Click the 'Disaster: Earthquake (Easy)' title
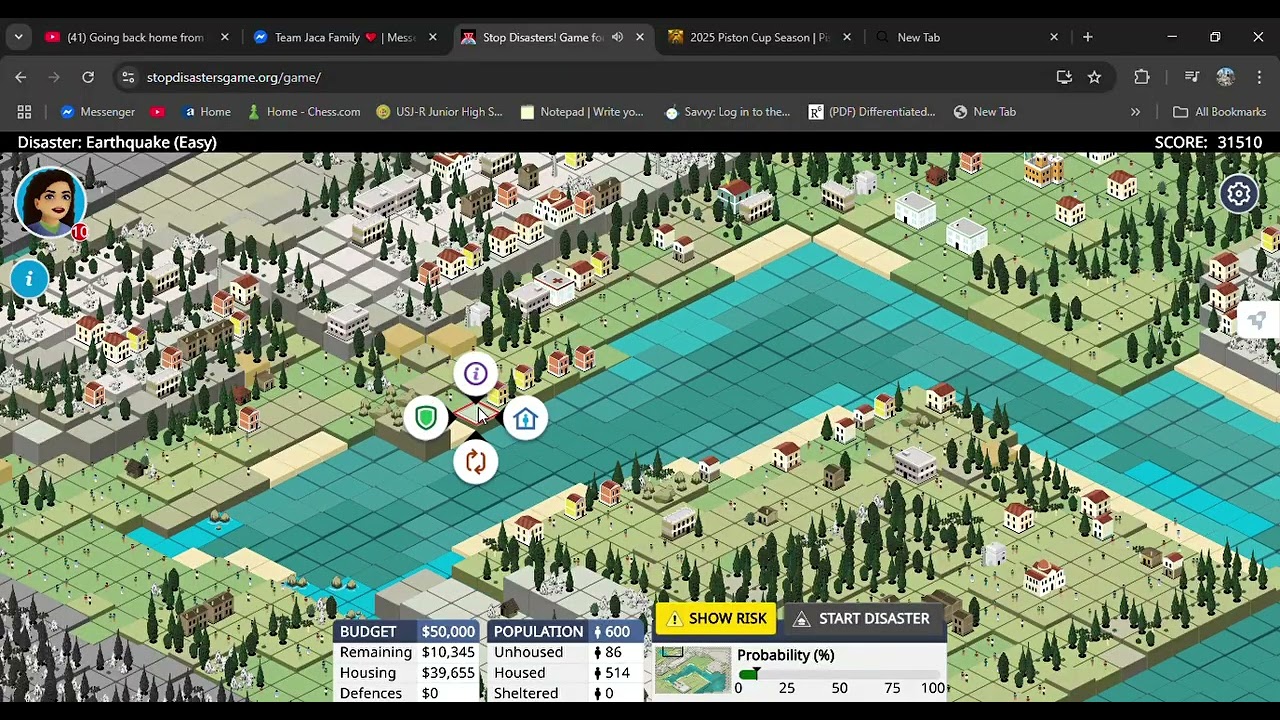1280x720 pixels. (117, 142)
